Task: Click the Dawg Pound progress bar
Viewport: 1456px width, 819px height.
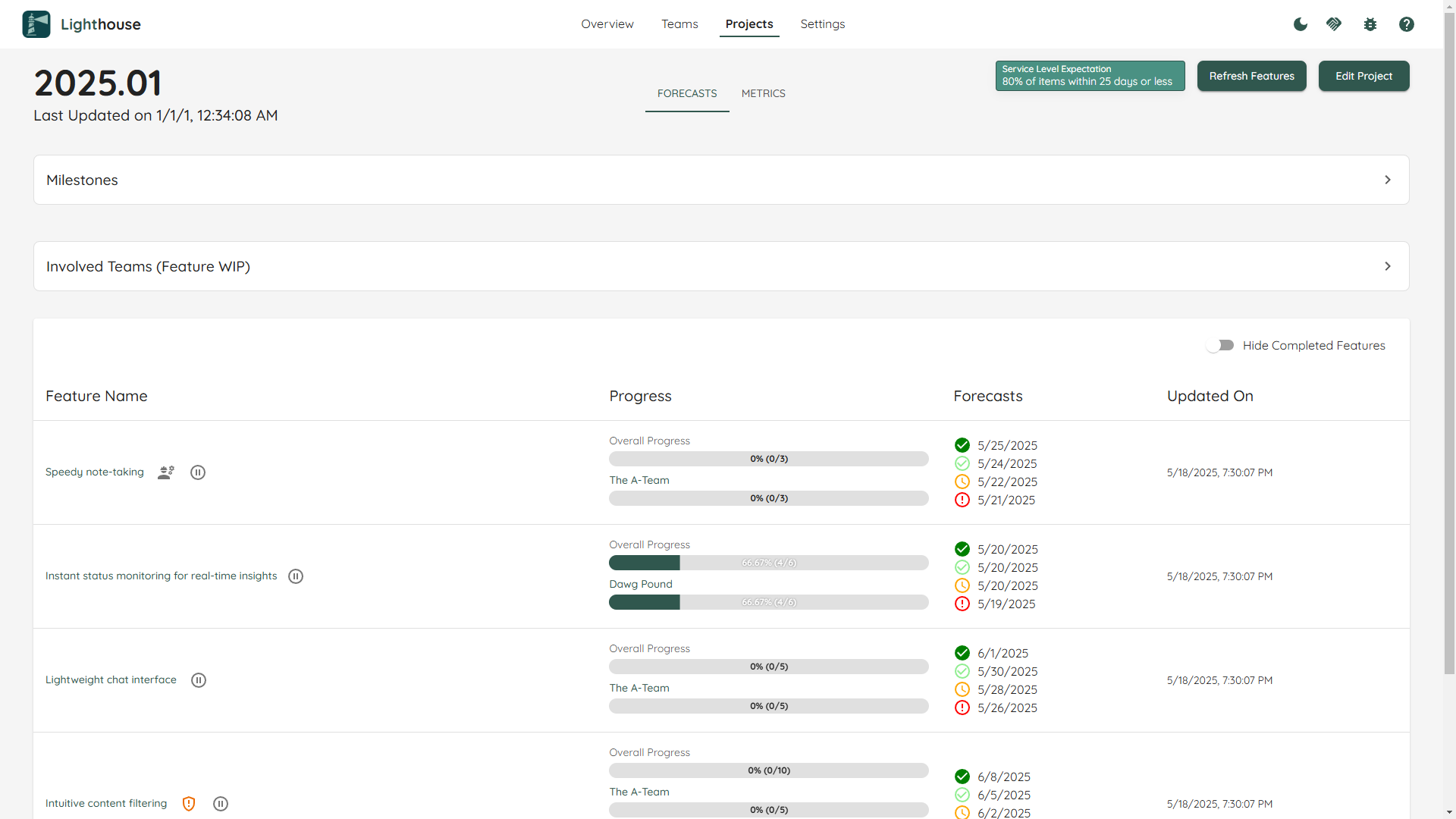Action: pos(768,602)
